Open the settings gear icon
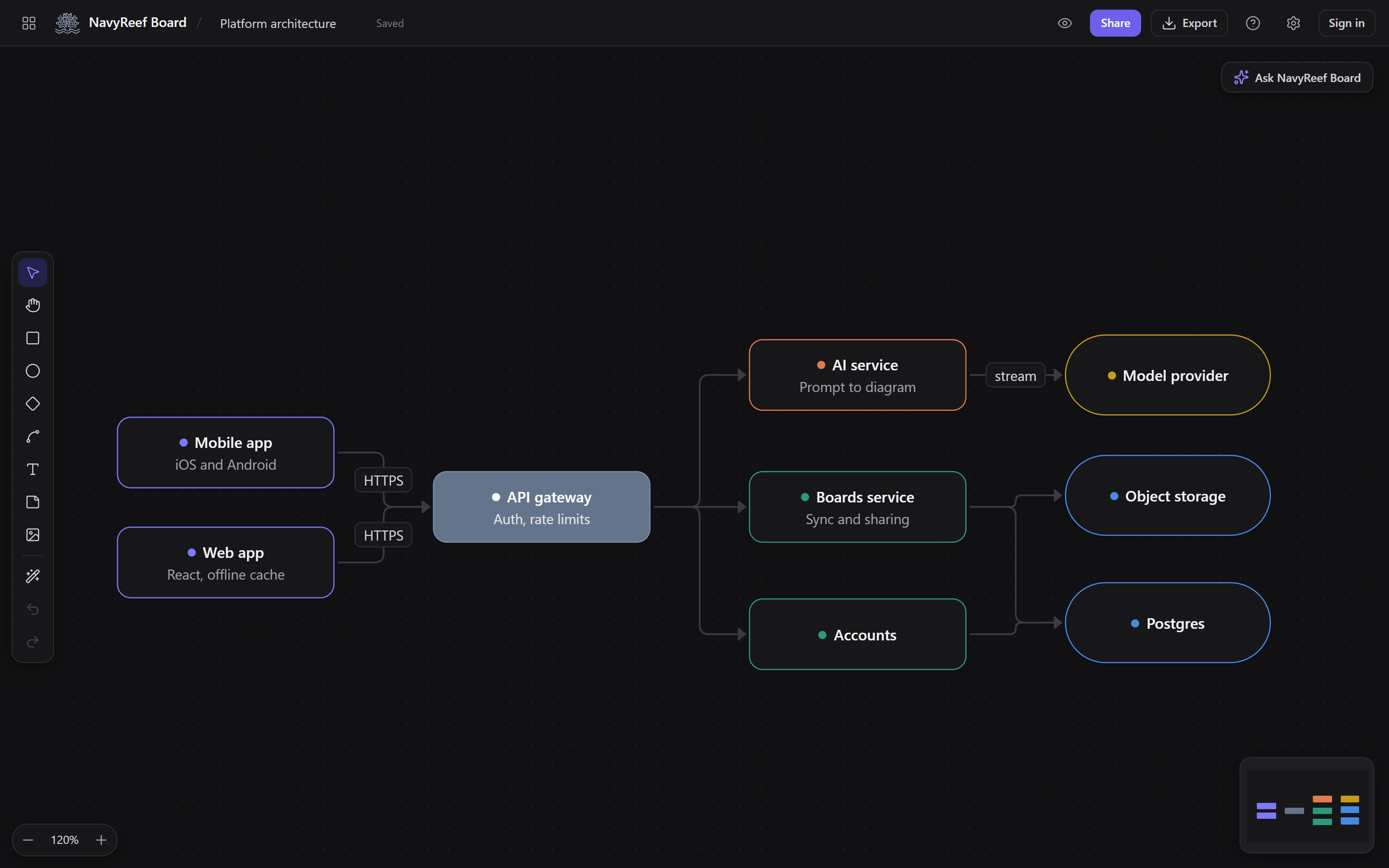Screen dimensions: 1389x868 point(1293,23)
